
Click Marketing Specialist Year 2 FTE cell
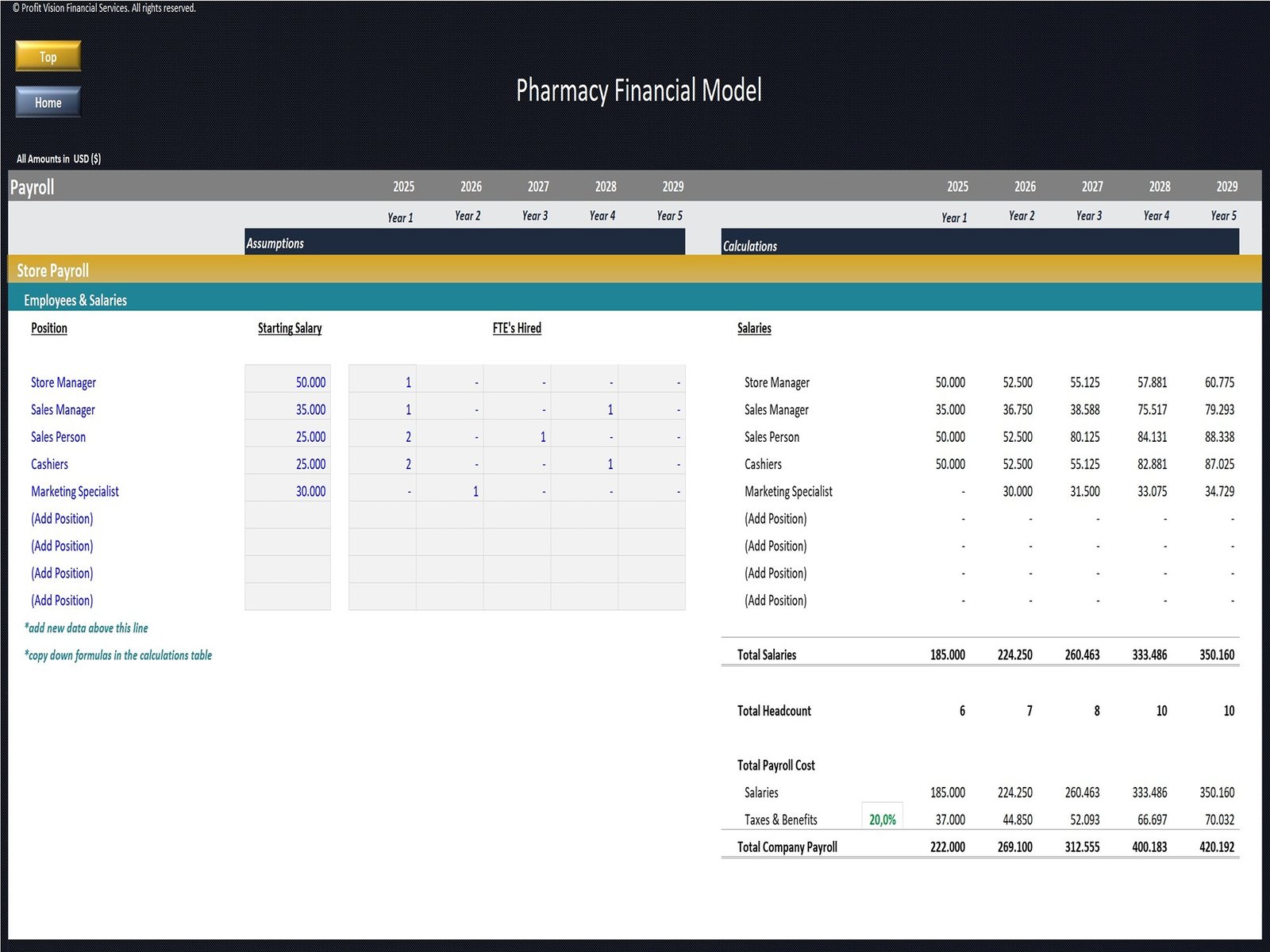tap(450, 491)
